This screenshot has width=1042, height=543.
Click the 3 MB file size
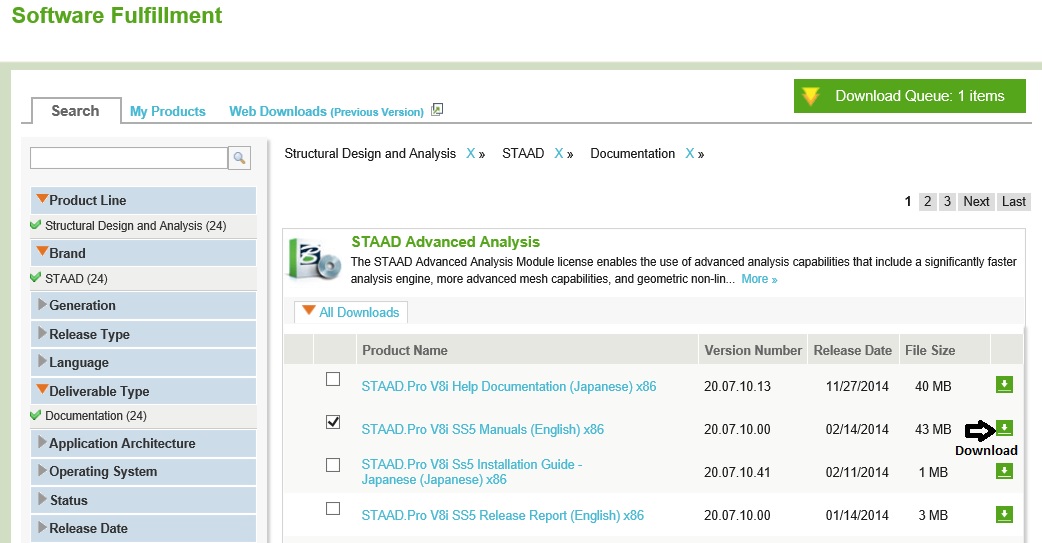933,515
